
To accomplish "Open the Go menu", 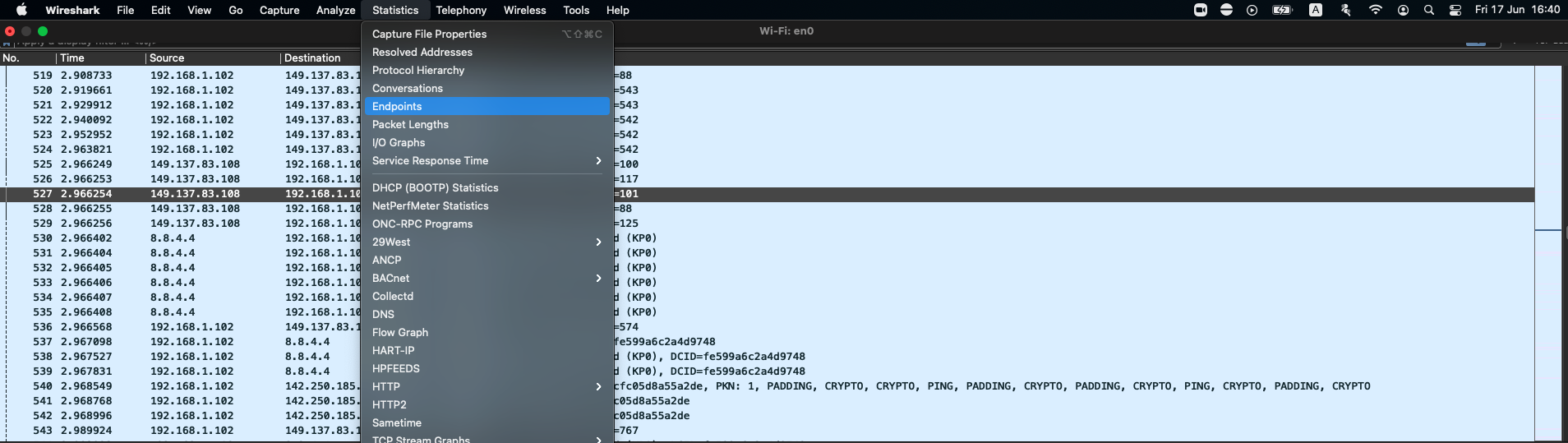I will [x=236, y=10].
